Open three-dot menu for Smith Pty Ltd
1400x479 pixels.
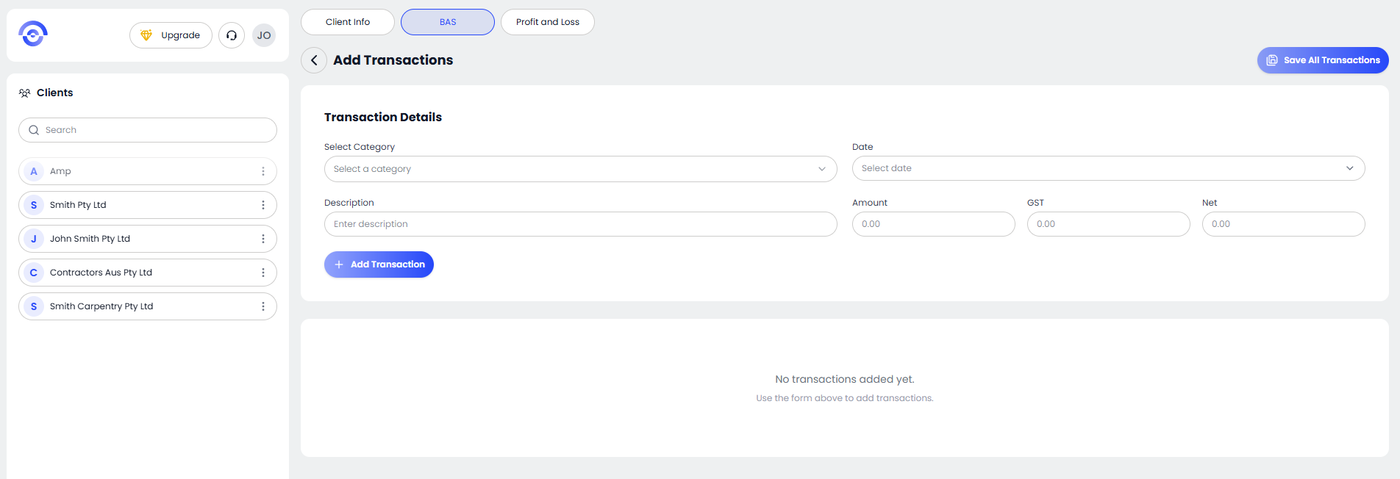coord(263,205)
